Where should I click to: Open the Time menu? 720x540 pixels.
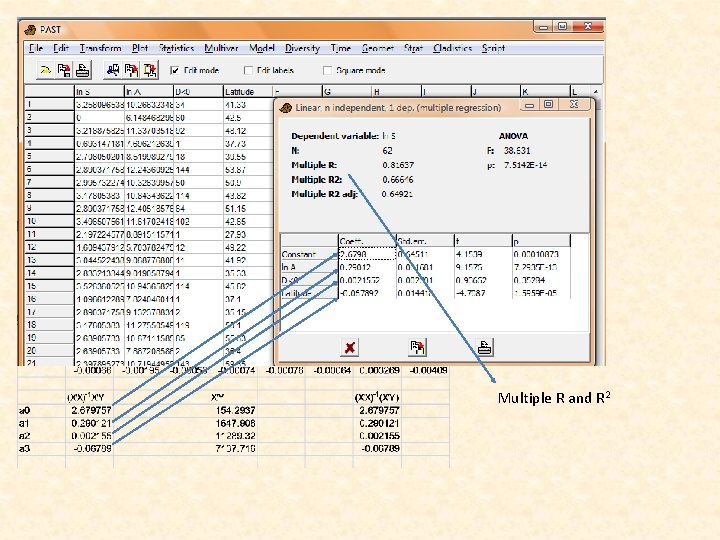[x=341, y=48]
